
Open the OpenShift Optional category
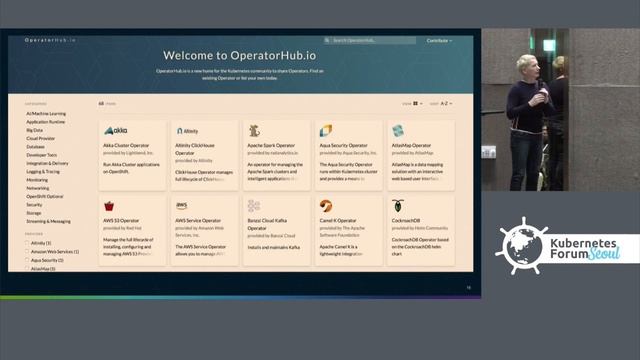pos(44,196)
